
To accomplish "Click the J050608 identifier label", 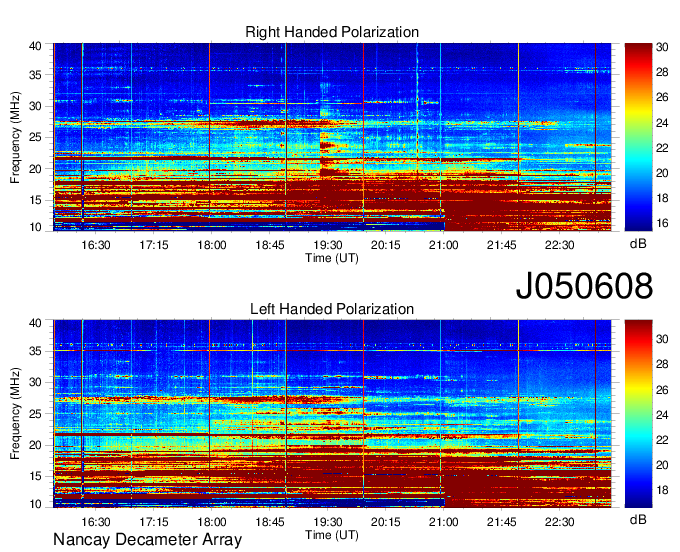I will pos(584,286).
